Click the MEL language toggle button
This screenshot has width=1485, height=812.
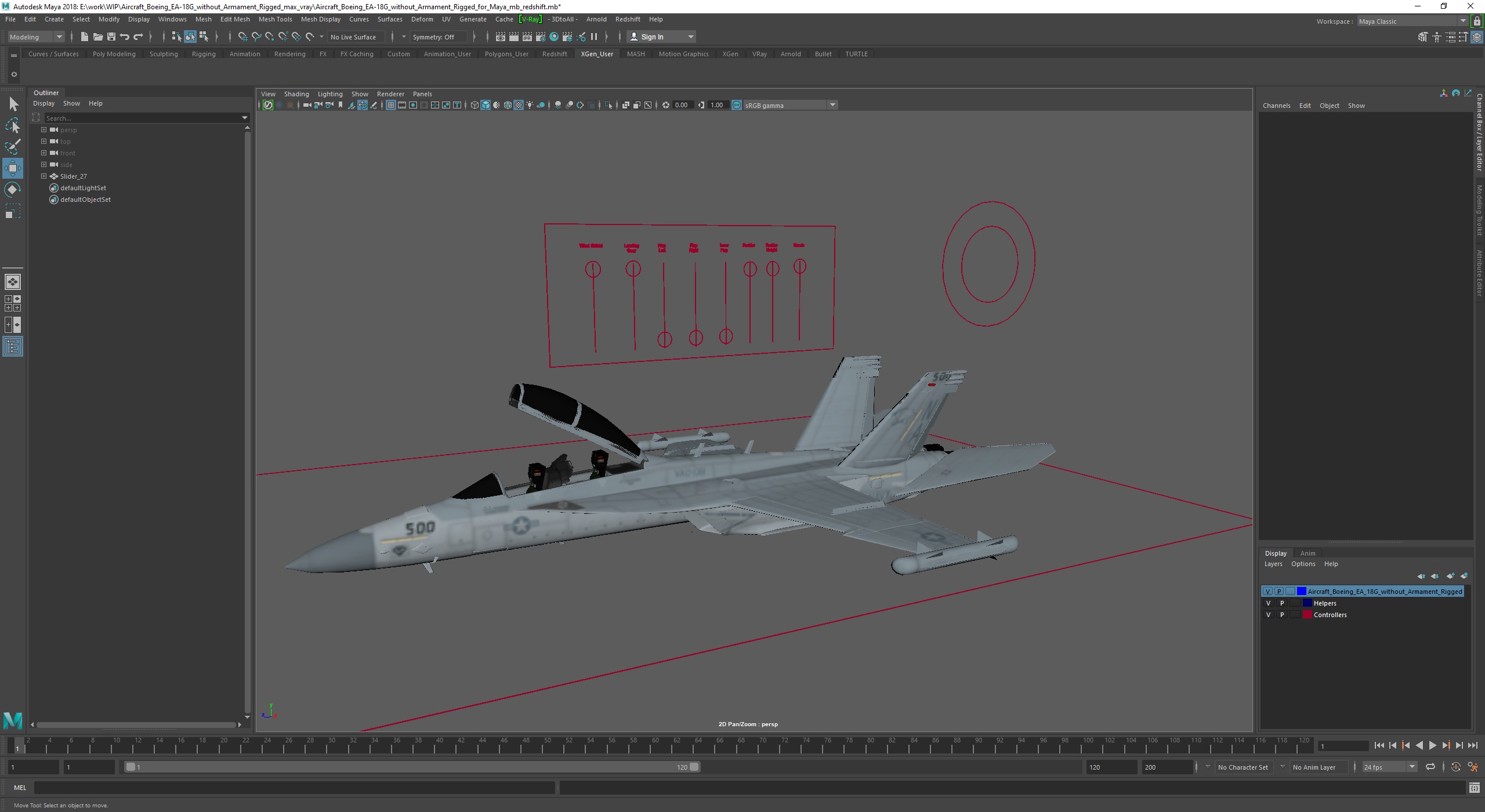(20, 788)
